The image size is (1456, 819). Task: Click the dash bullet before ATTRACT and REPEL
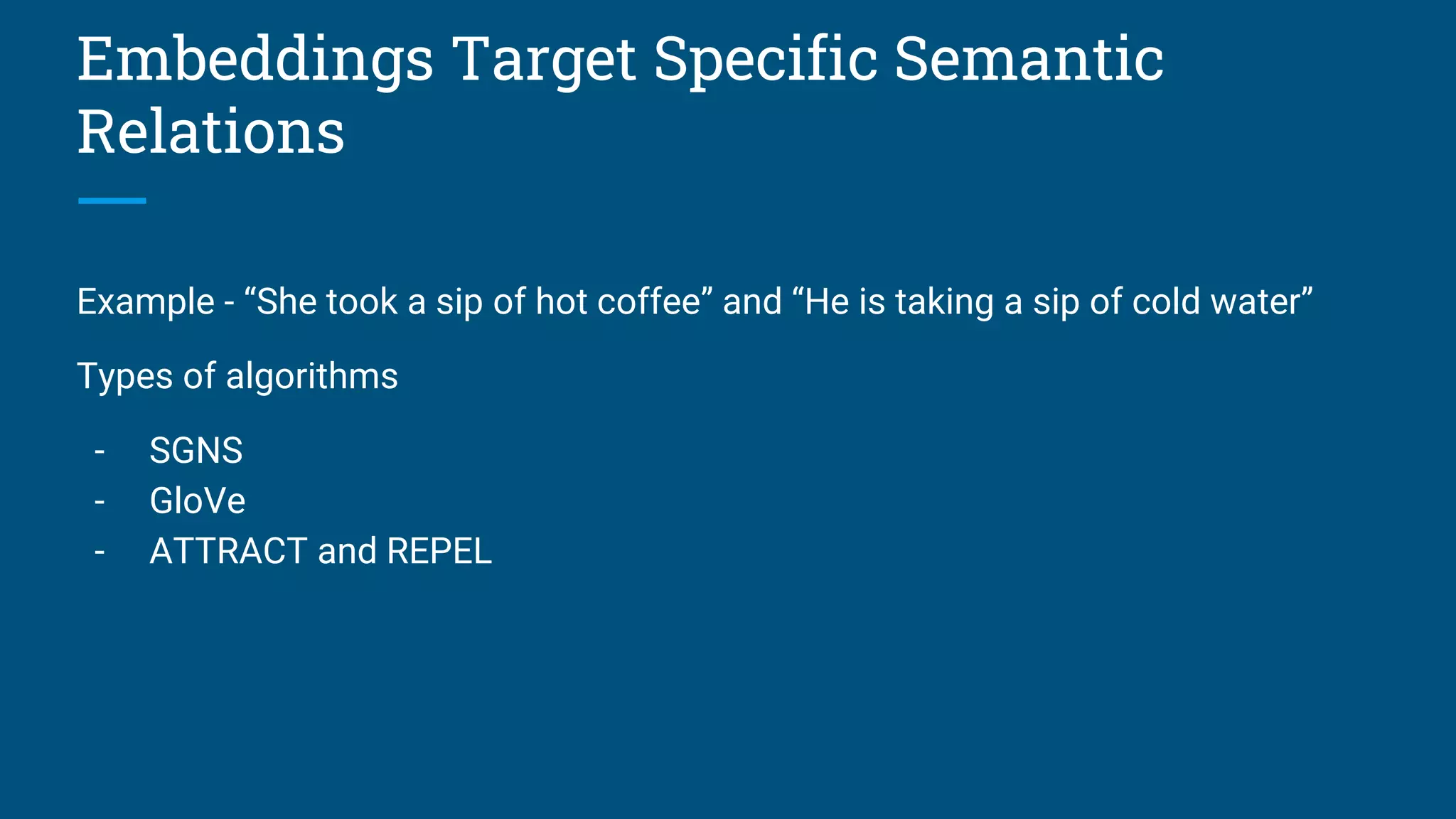(100, 552)
